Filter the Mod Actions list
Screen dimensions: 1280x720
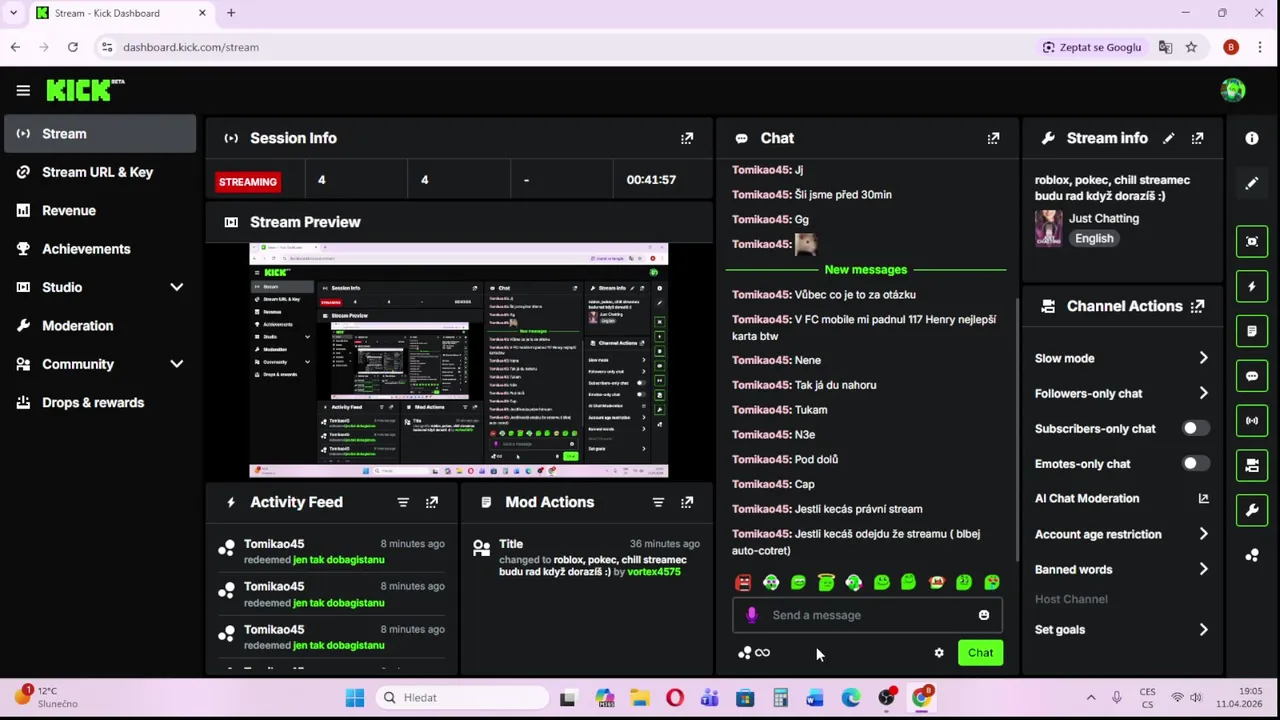658,502
